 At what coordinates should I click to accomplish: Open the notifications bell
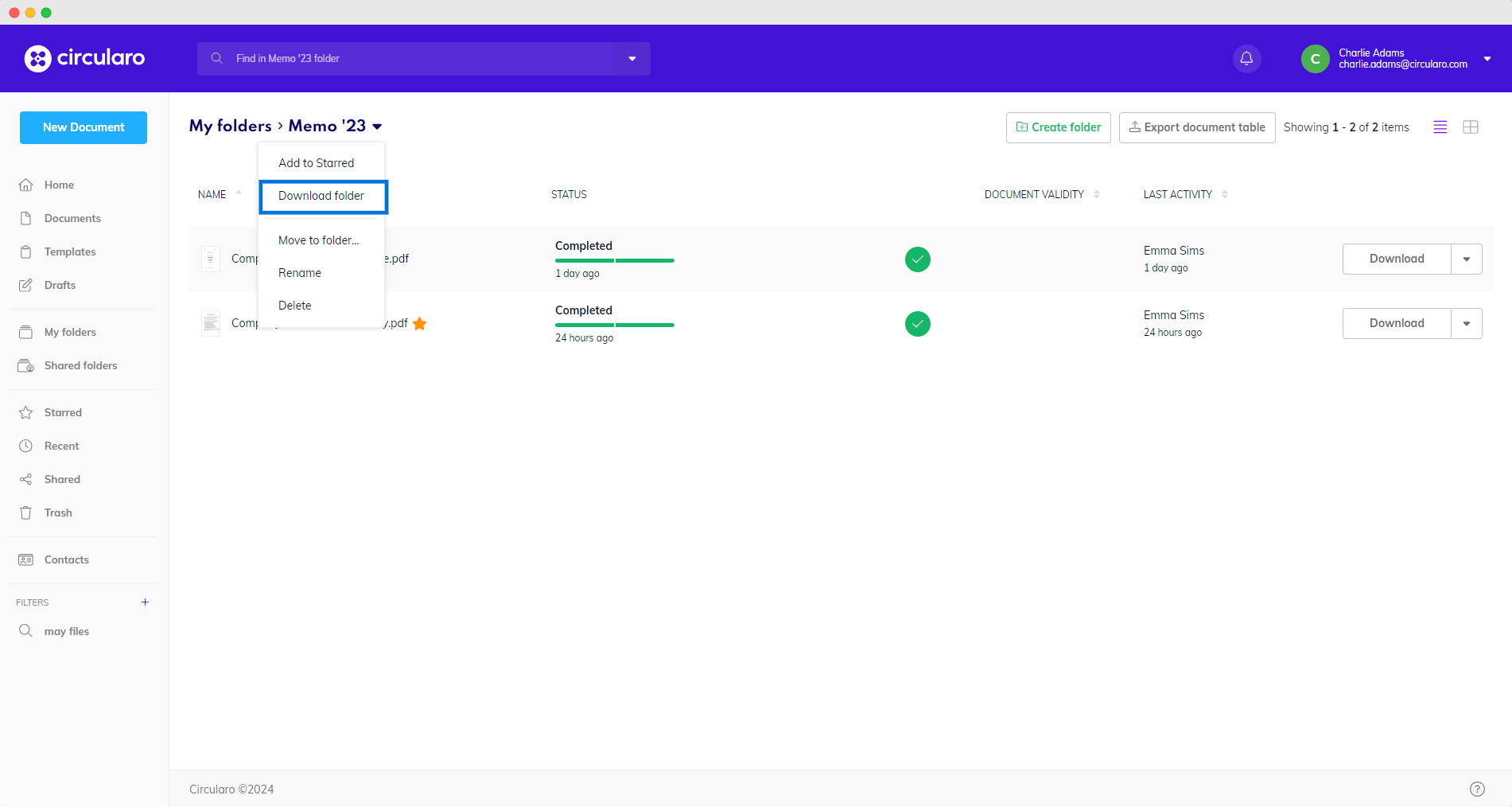(1246, 58)
